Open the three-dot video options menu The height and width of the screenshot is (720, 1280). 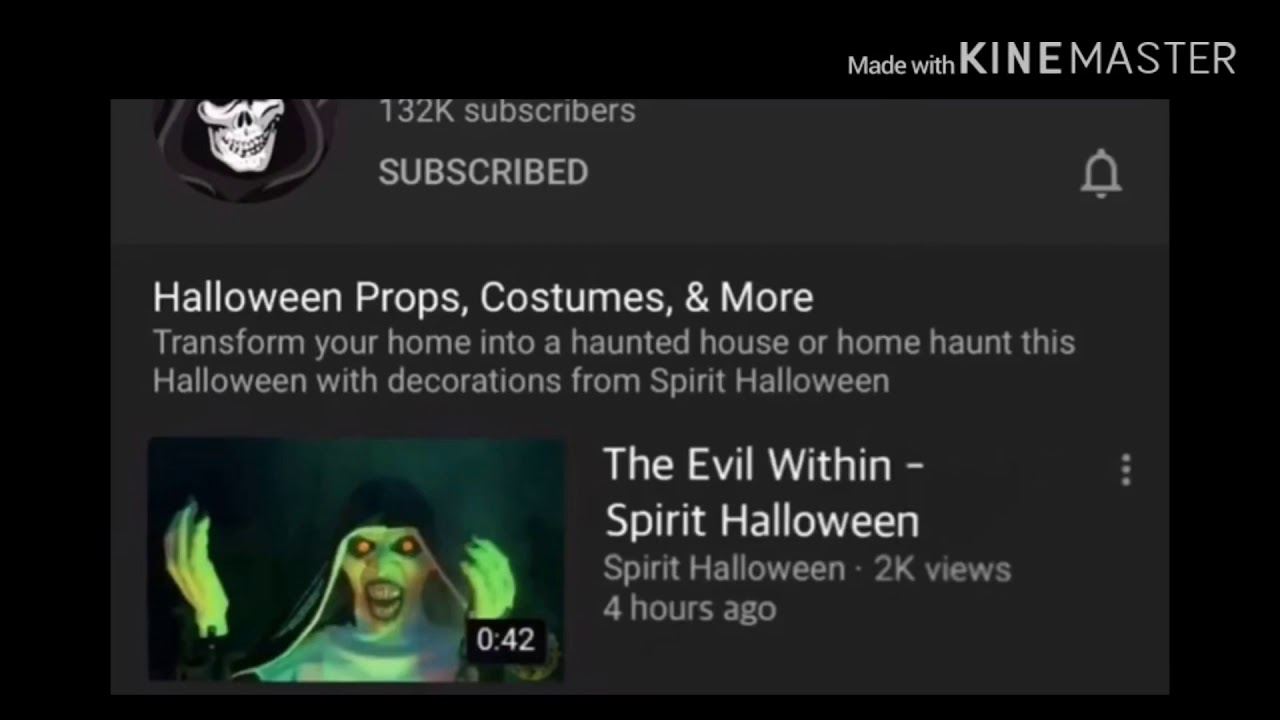point(1126,470)
